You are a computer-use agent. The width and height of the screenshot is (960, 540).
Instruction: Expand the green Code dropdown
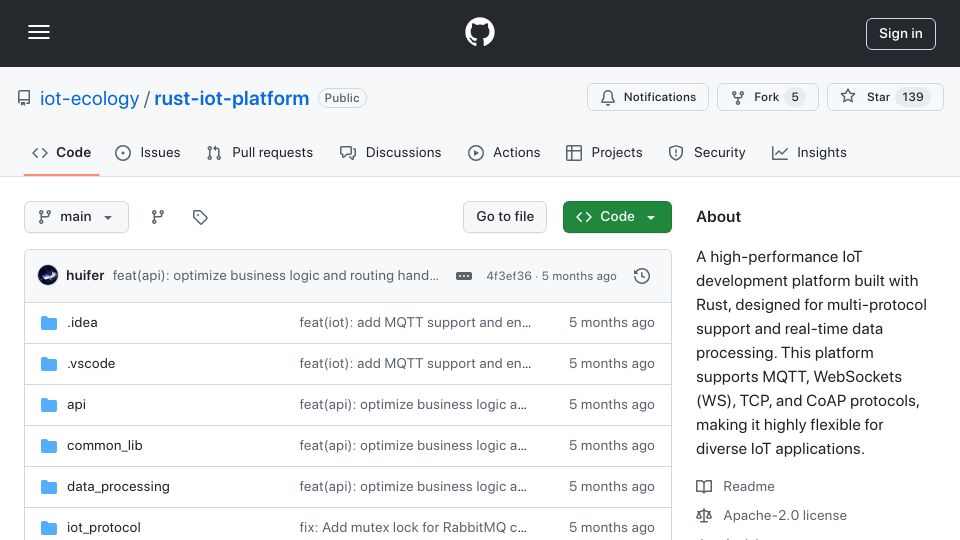click(x=617, y=217)
